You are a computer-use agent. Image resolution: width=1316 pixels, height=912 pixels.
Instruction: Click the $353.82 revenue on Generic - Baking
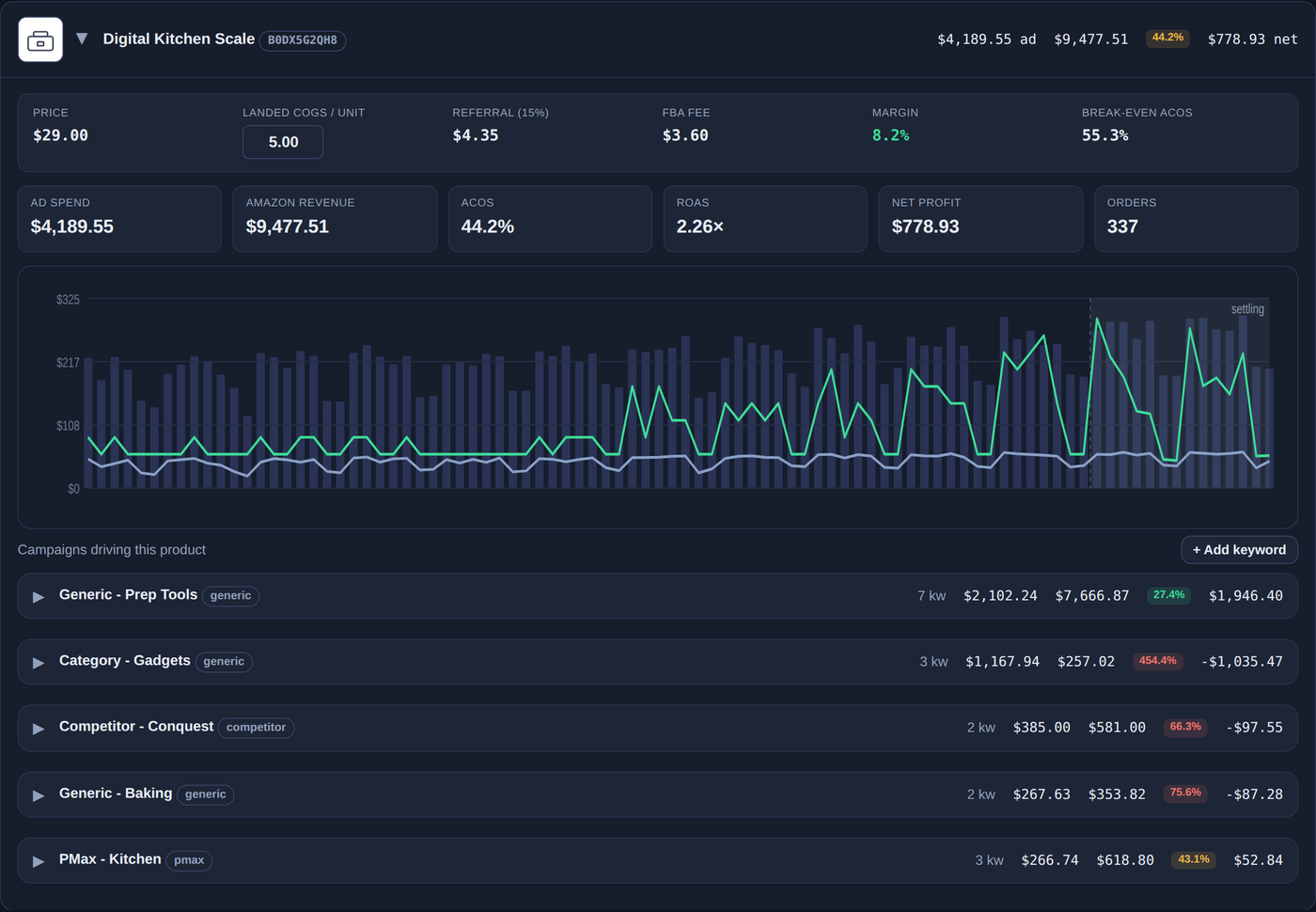coord(1117,794)
